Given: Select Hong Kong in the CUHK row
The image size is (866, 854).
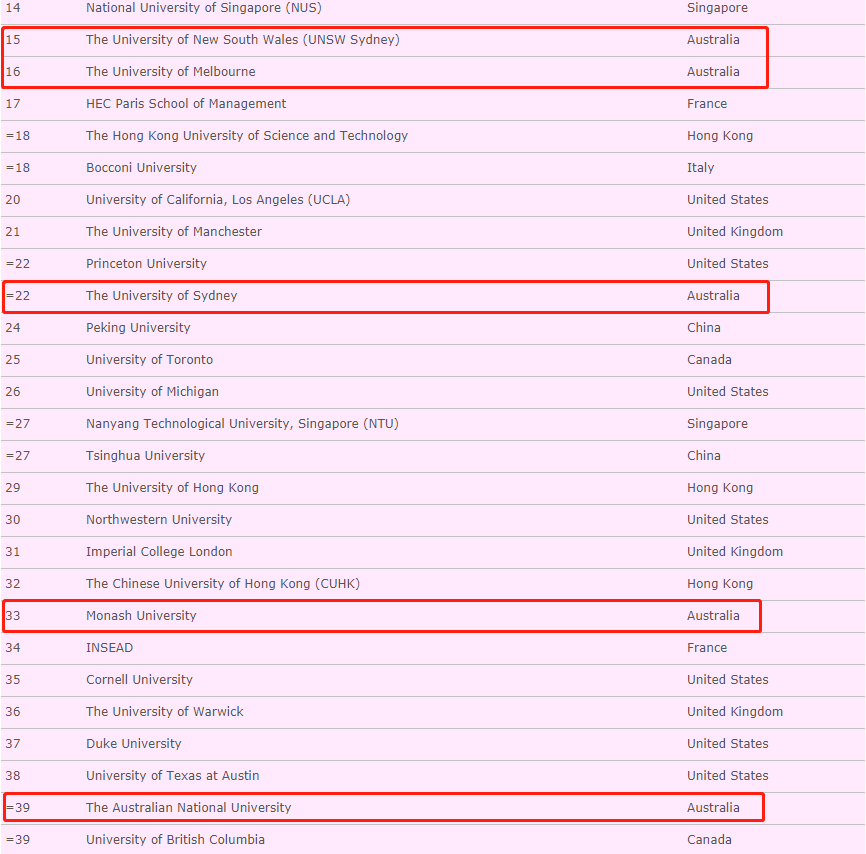Looking at the screenshot, I should point(720,584).
